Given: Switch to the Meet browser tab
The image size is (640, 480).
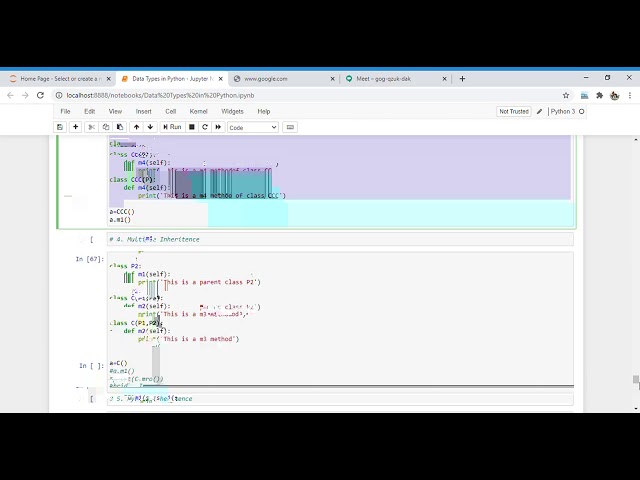Looking at the screenshot, I should pyautogui.click(x=396, y=79).
